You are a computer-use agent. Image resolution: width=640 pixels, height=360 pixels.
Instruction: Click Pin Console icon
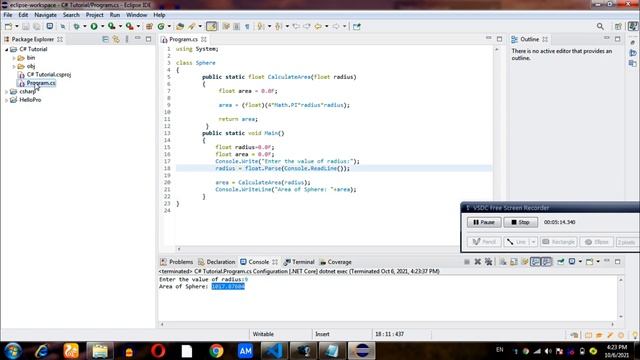click(561, 262)
